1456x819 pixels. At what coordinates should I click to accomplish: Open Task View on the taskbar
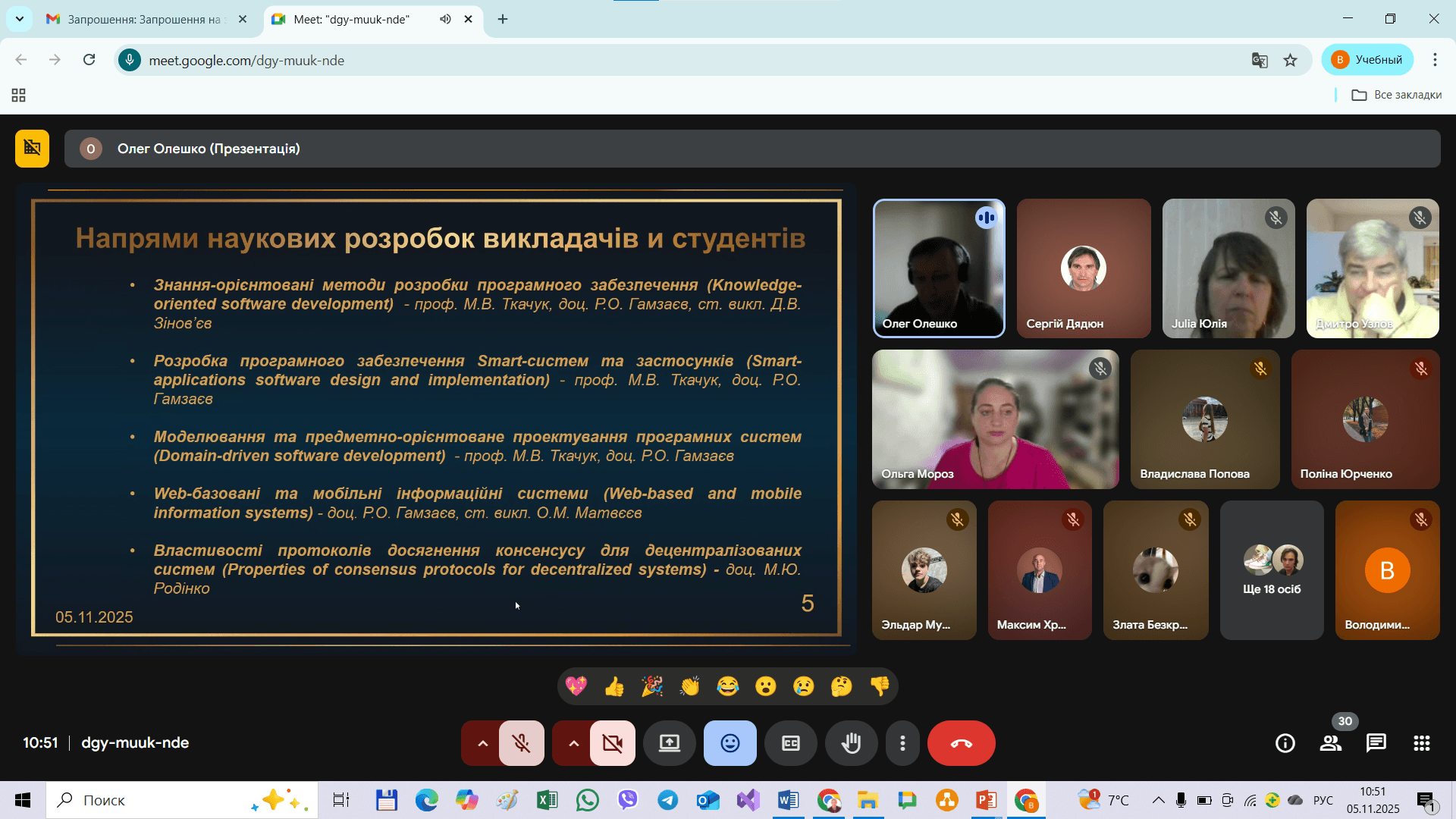point(340,800)
